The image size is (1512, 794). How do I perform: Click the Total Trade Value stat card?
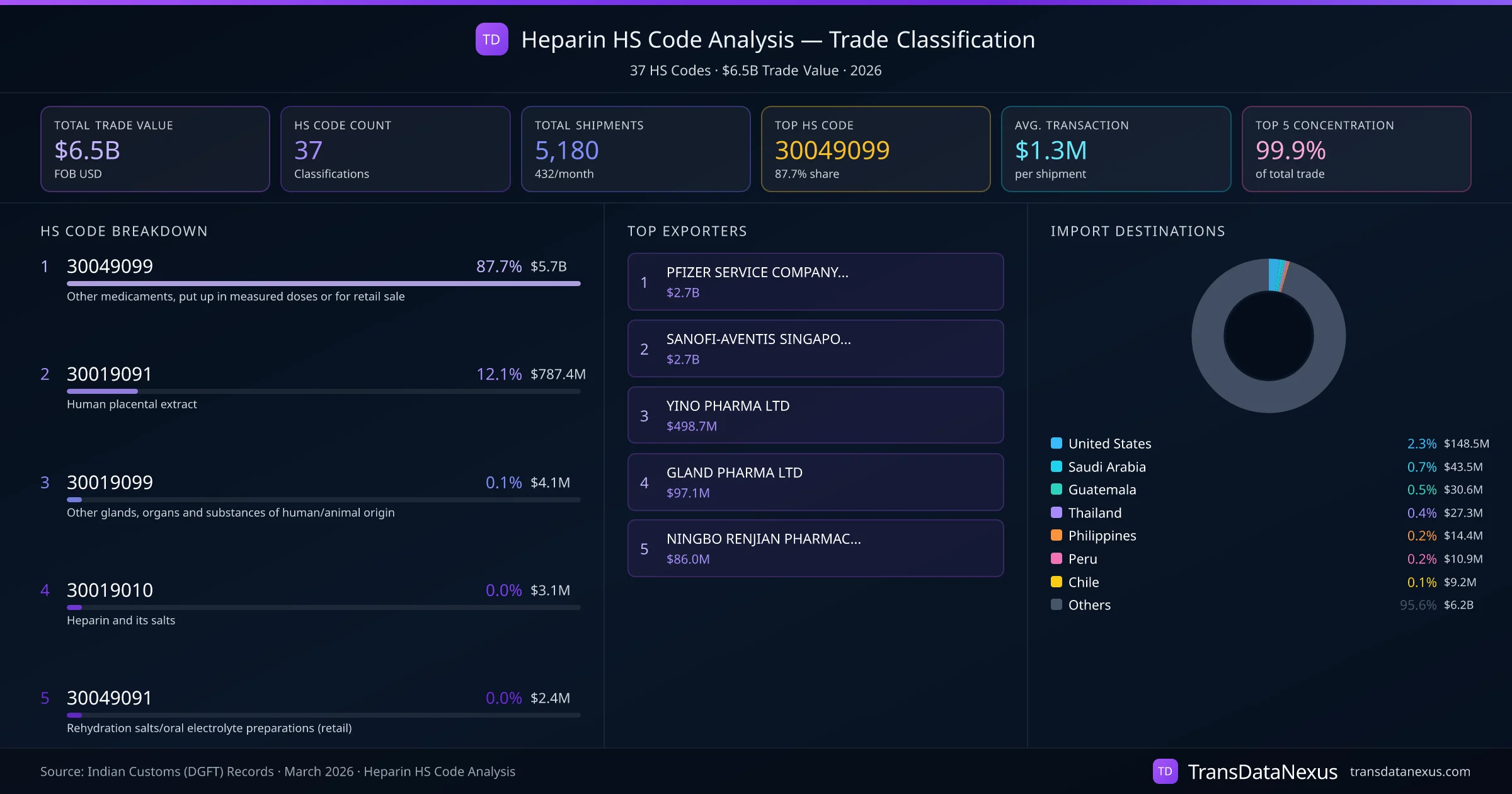point(155,149)
